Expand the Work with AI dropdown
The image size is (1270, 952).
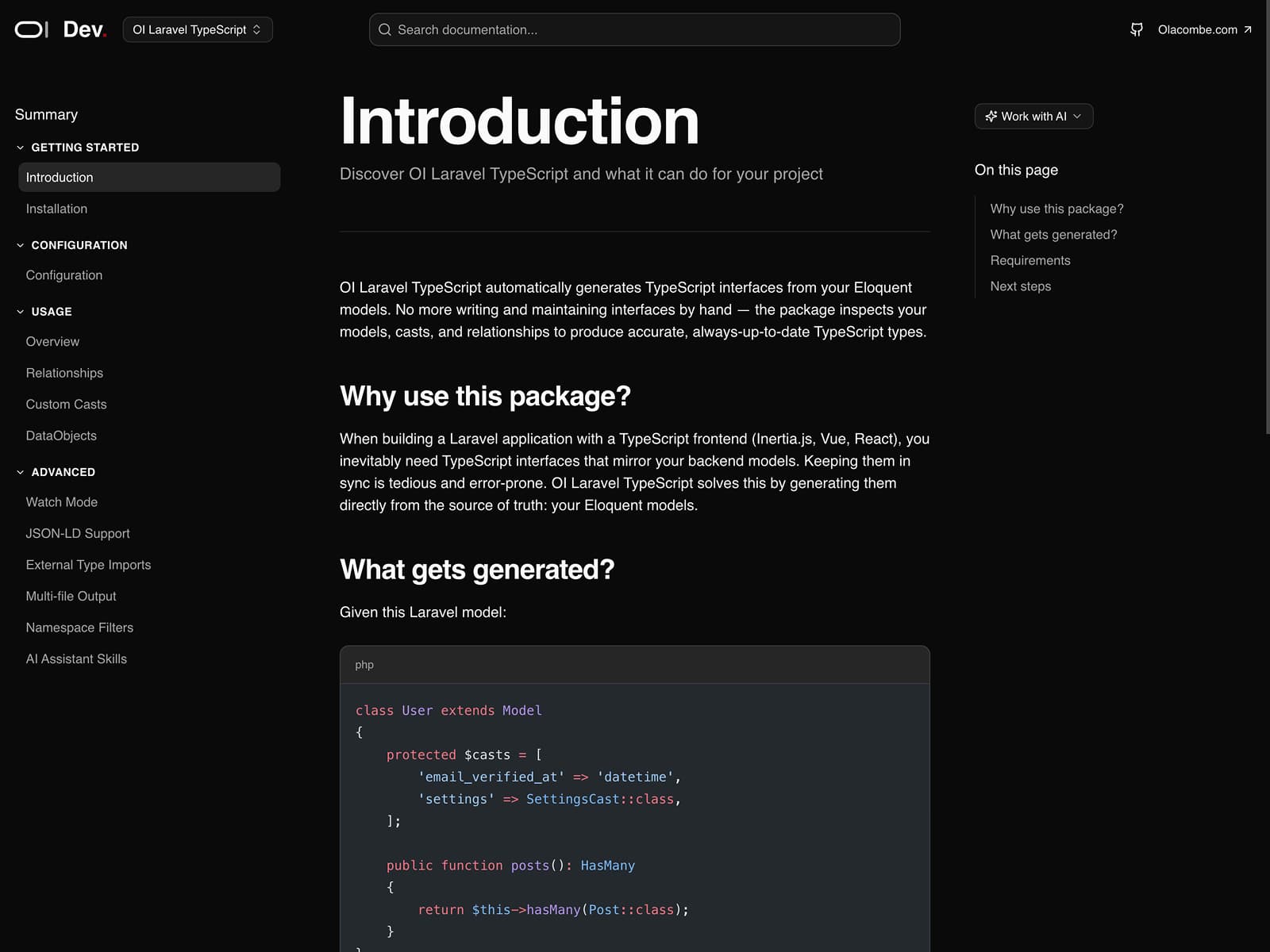1033,116
